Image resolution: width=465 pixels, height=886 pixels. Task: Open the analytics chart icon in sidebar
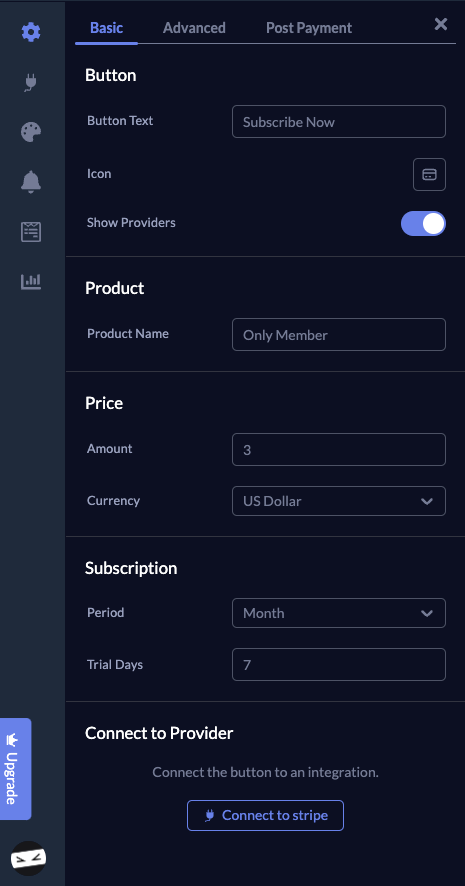click(31, 281)
